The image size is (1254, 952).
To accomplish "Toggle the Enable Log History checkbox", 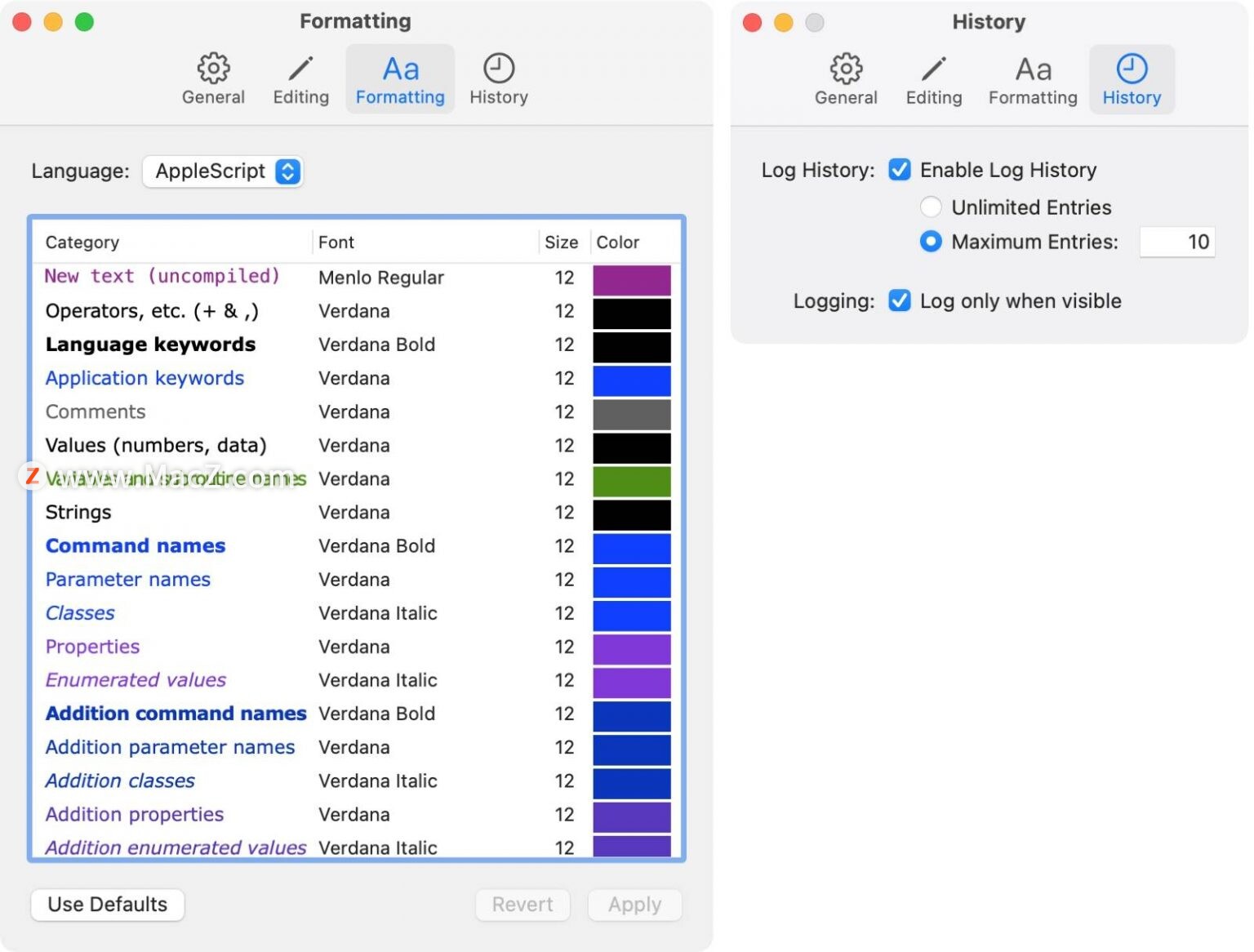I will tap(900, 170).
